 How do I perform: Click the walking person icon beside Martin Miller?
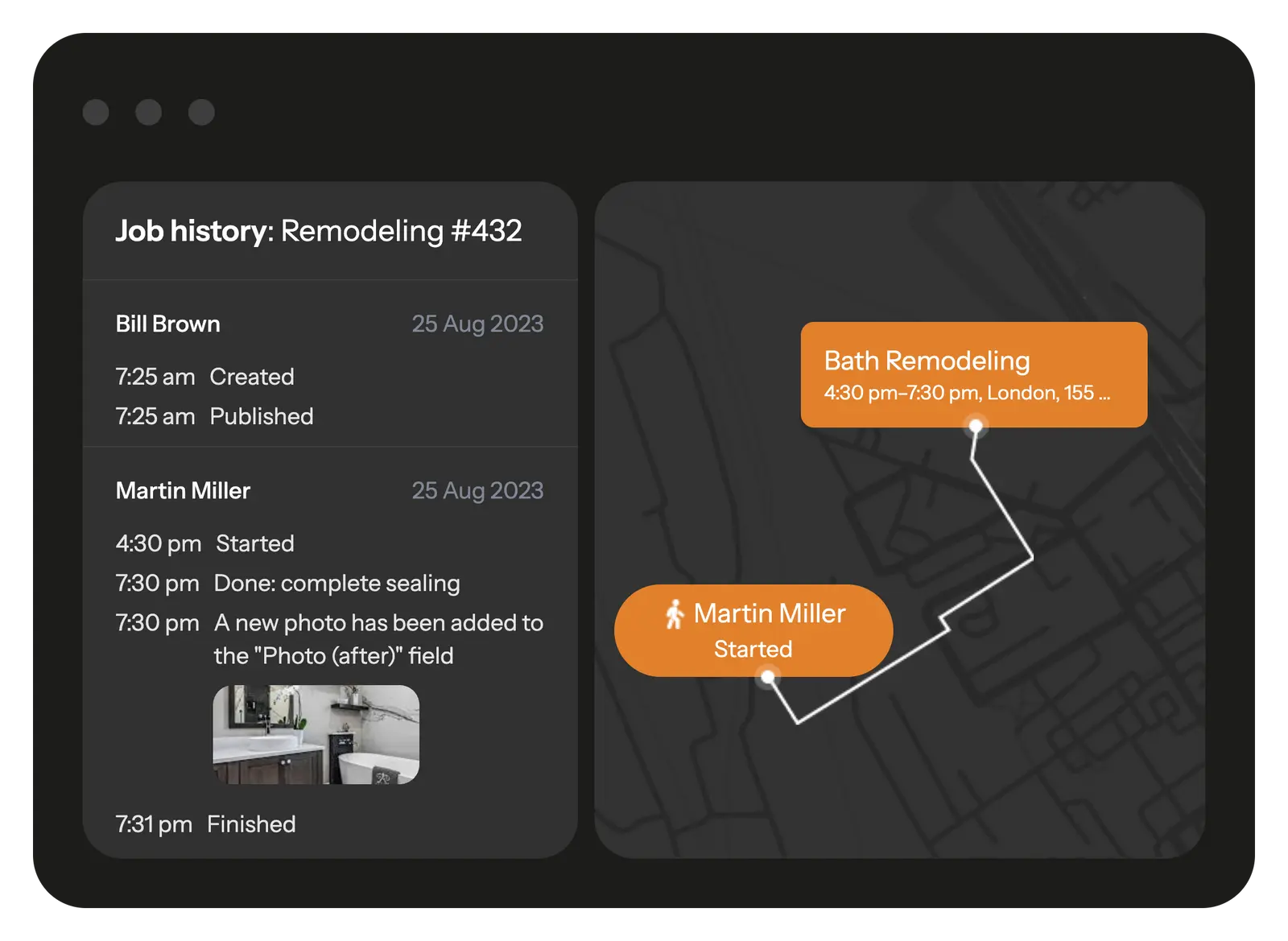pos(675,614)
